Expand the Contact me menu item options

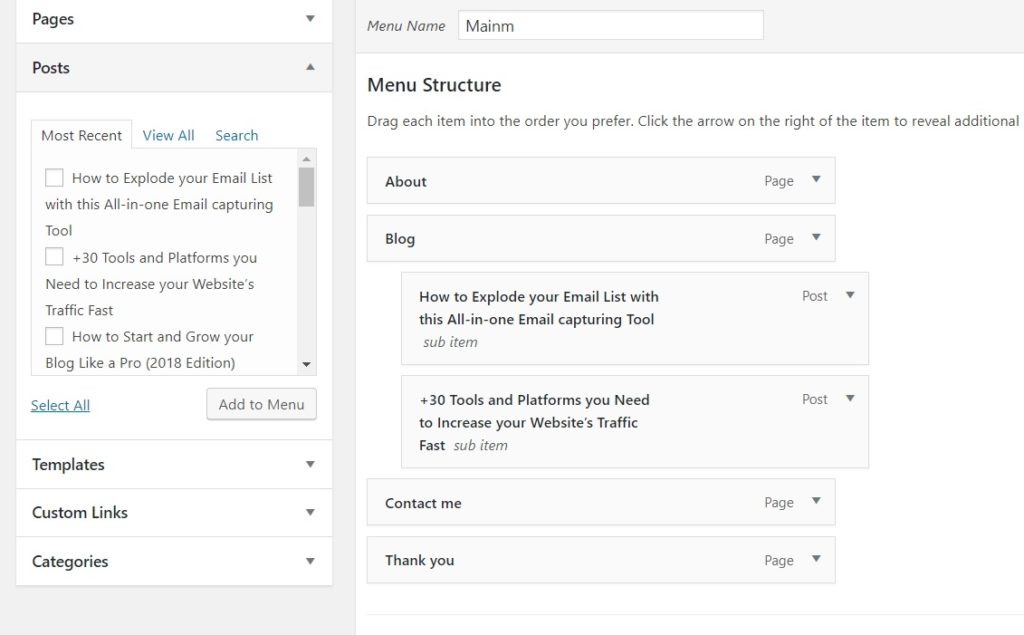(818, 502)
